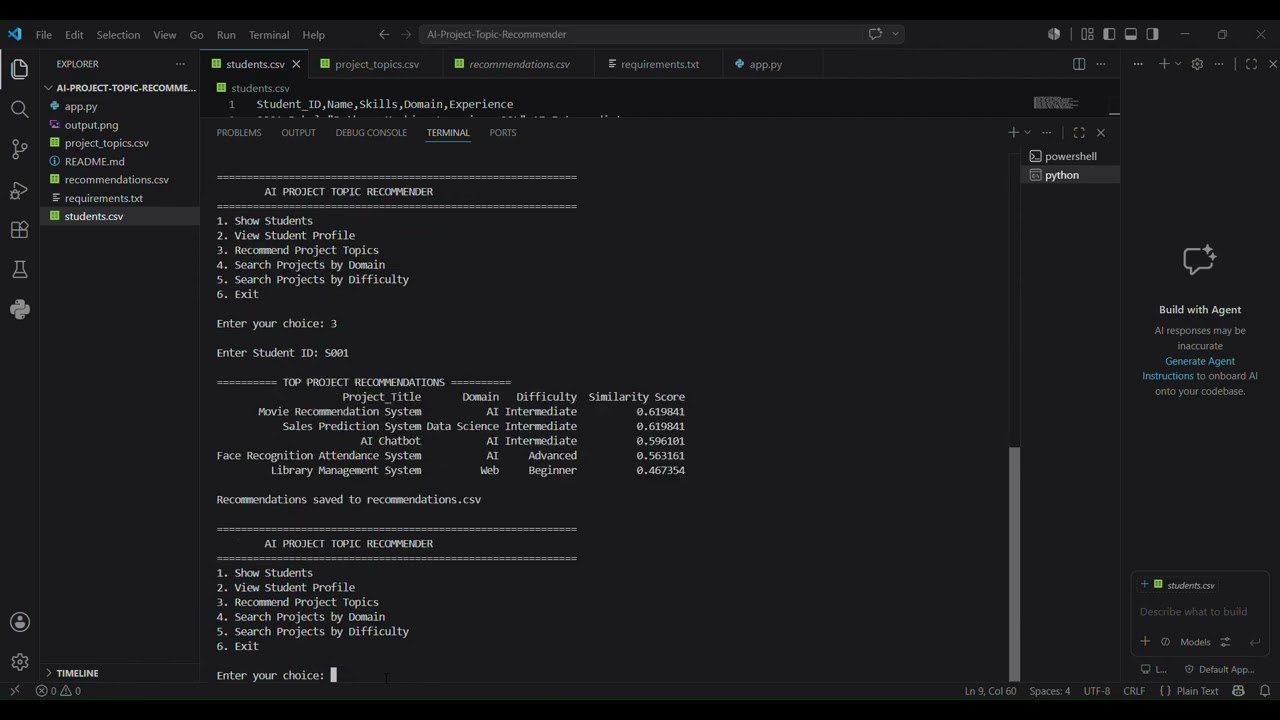Switch to the app.py editor tab
1280x720 pixels.
765,64
